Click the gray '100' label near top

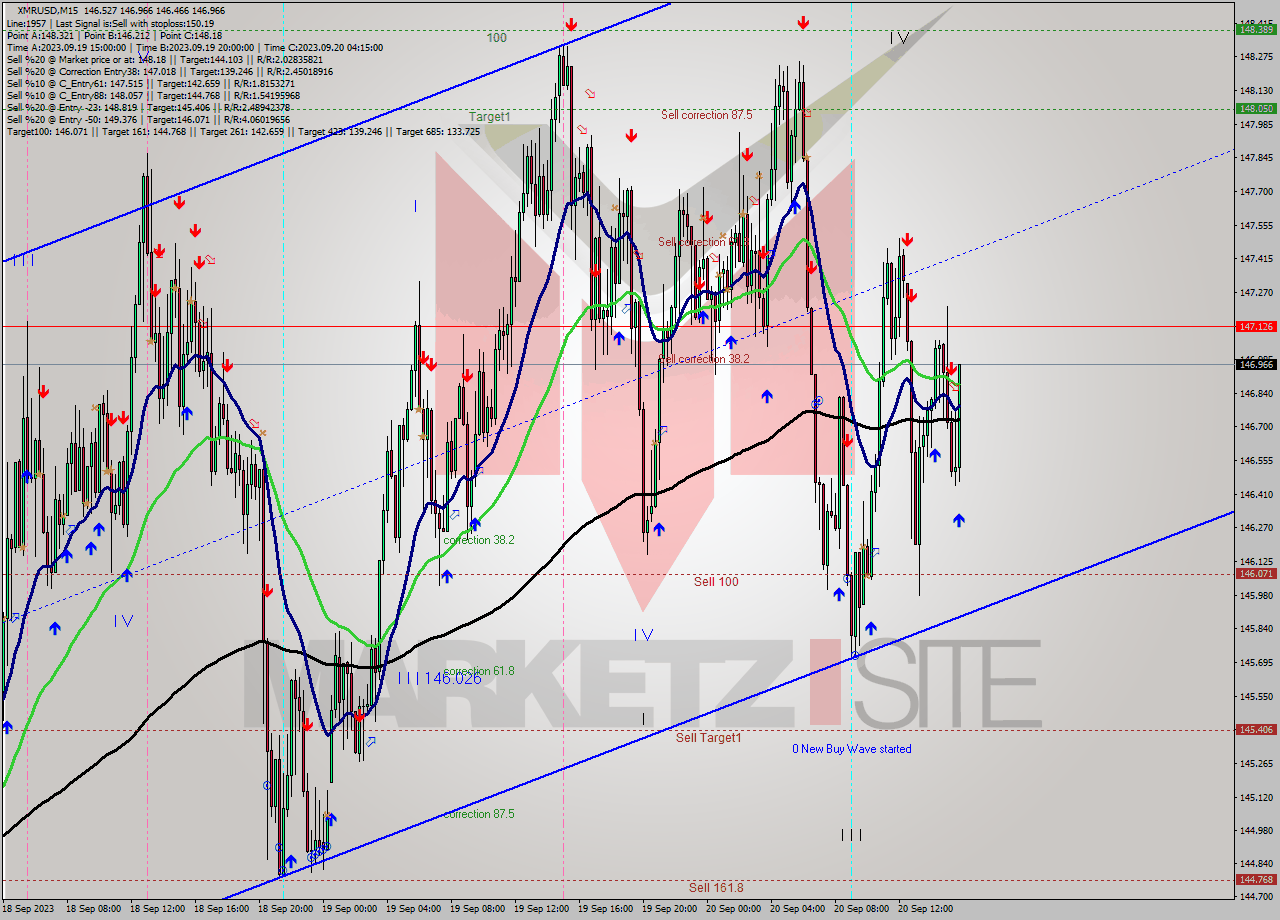(497, 38)
